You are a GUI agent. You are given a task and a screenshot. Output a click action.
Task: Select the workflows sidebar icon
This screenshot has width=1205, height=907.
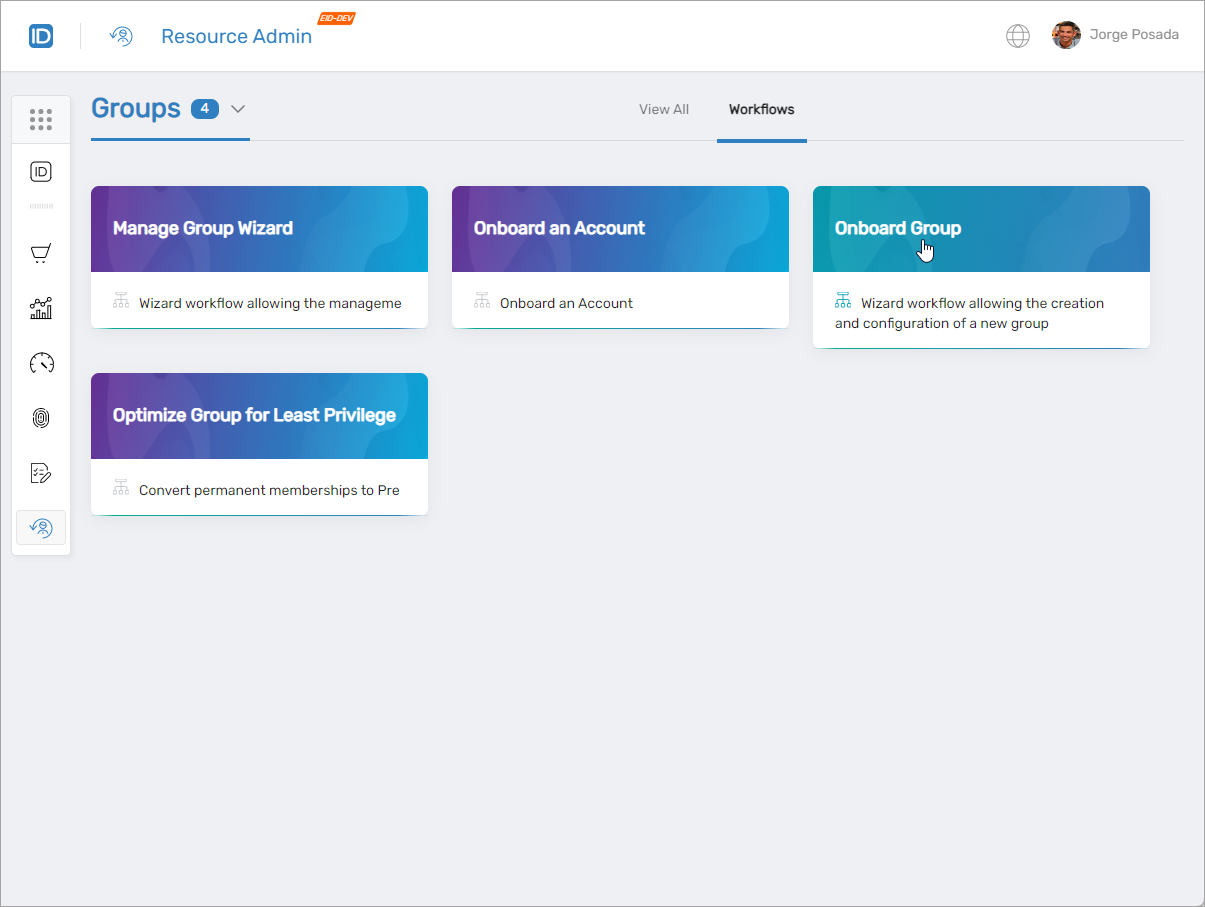[40, 527]
